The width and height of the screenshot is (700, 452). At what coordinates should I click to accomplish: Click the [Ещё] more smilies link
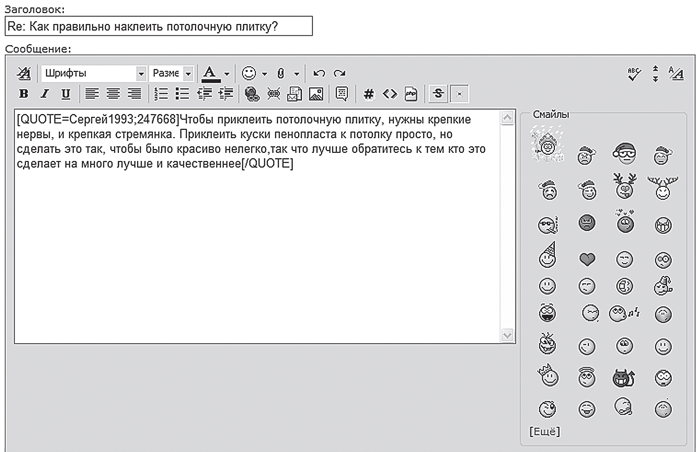coord(545,431)
